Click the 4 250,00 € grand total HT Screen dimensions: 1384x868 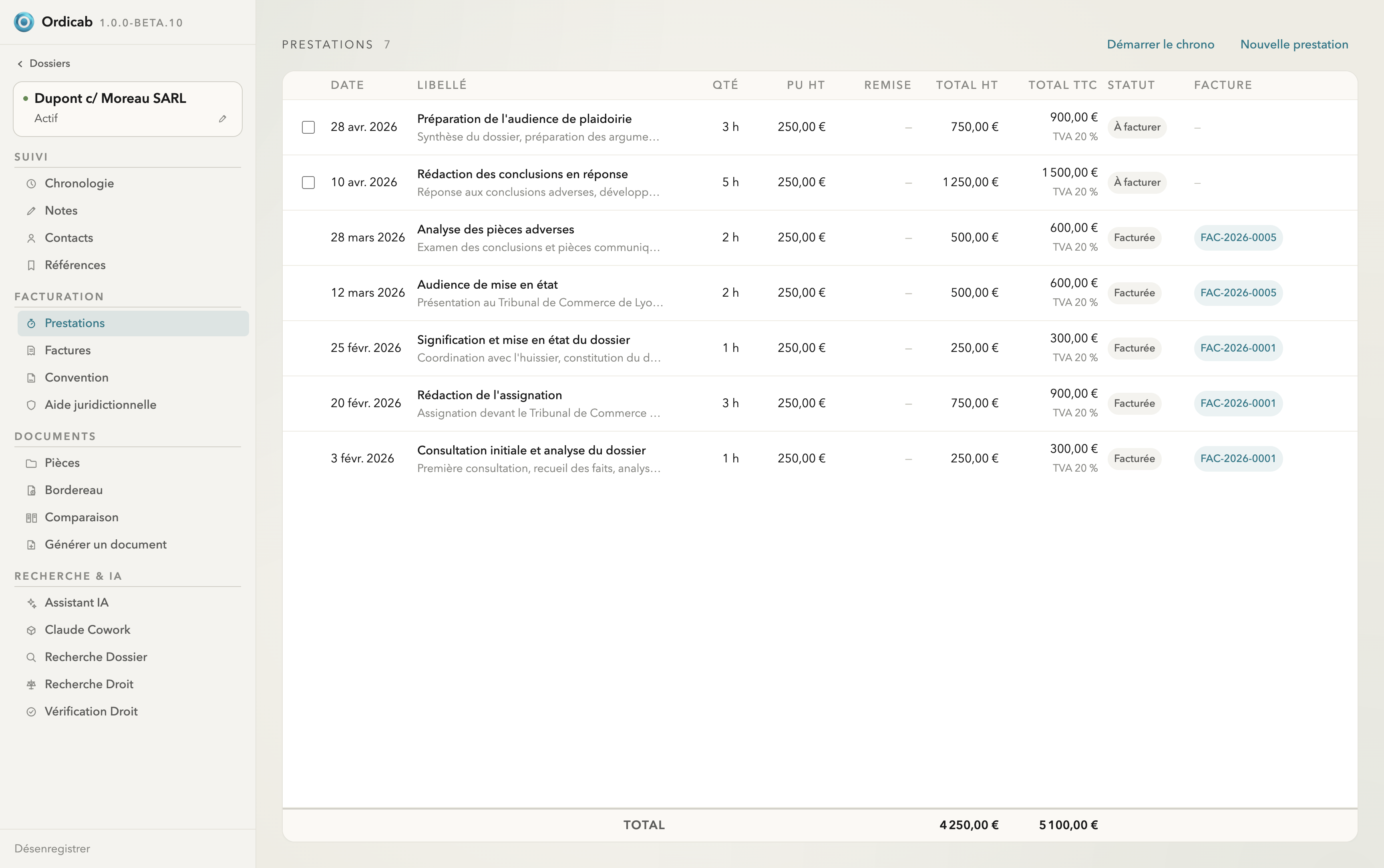969,826
